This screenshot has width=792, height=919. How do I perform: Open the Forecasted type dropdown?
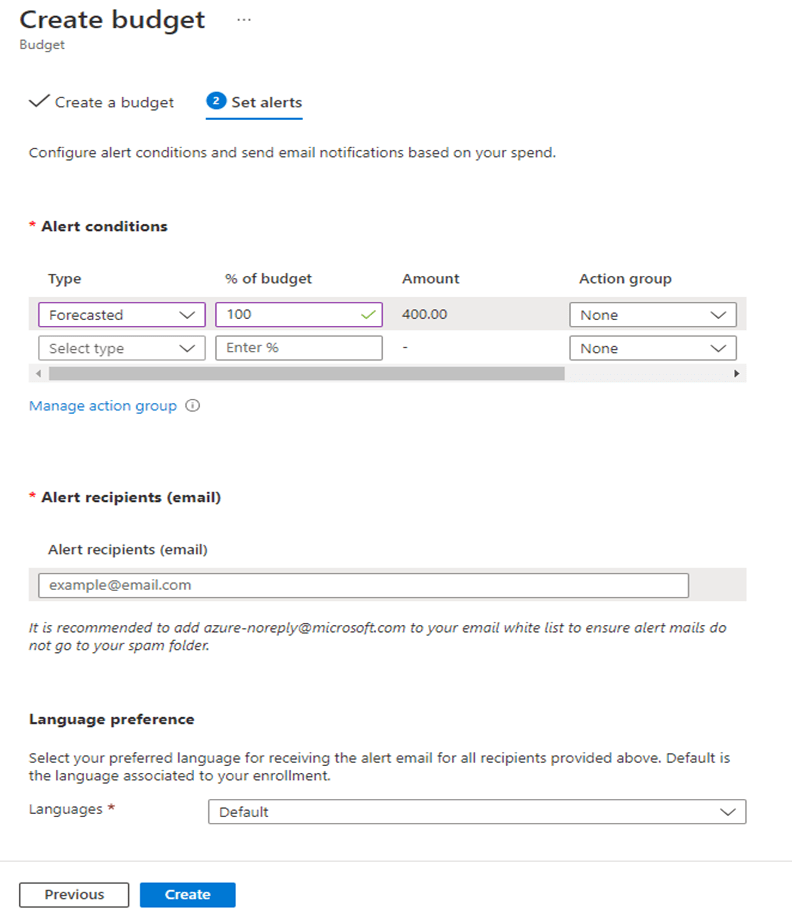(121, 315)
